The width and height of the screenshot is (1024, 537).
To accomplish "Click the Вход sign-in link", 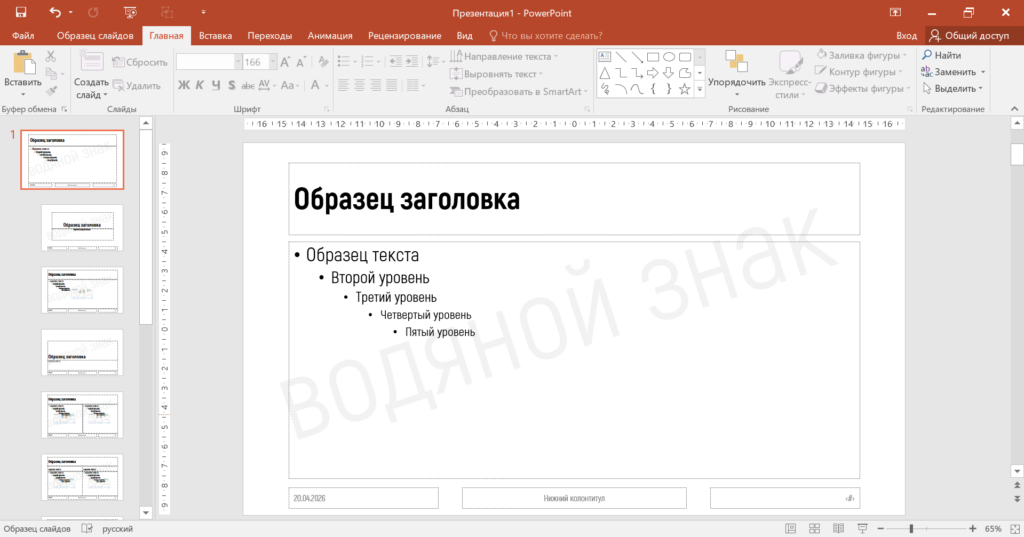I will tap(906, 35).
